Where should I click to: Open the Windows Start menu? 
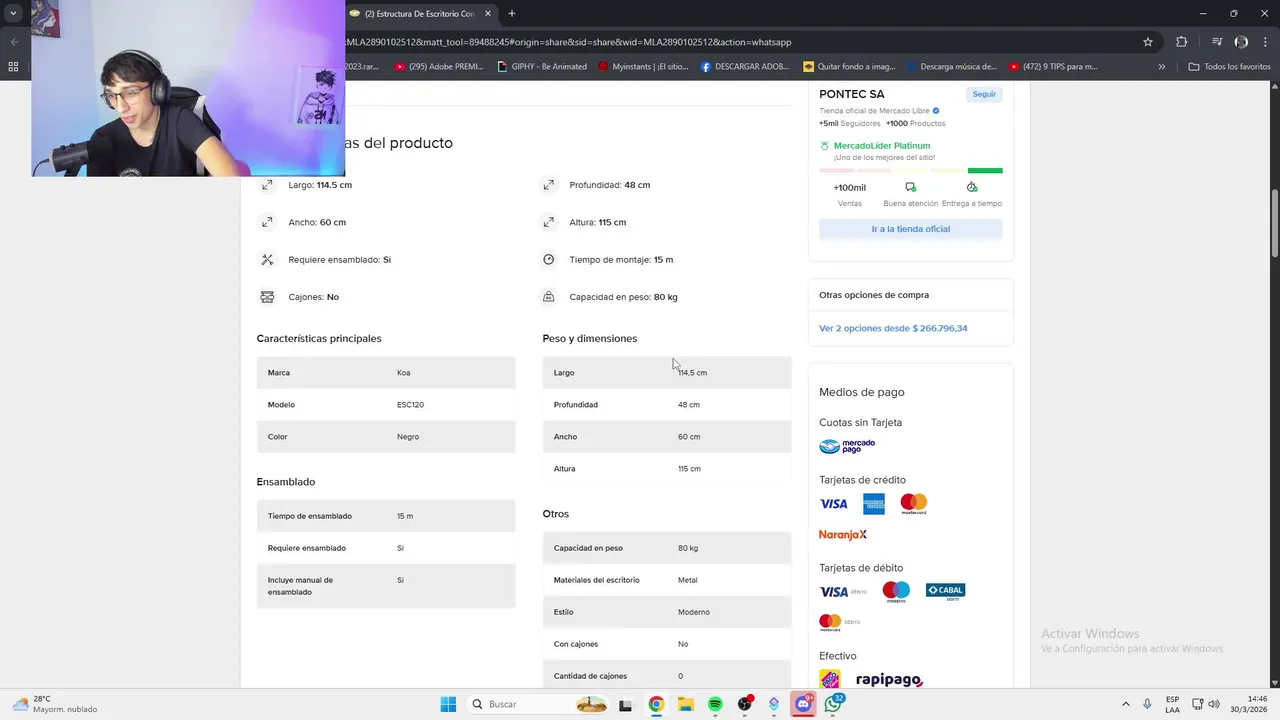448,704
